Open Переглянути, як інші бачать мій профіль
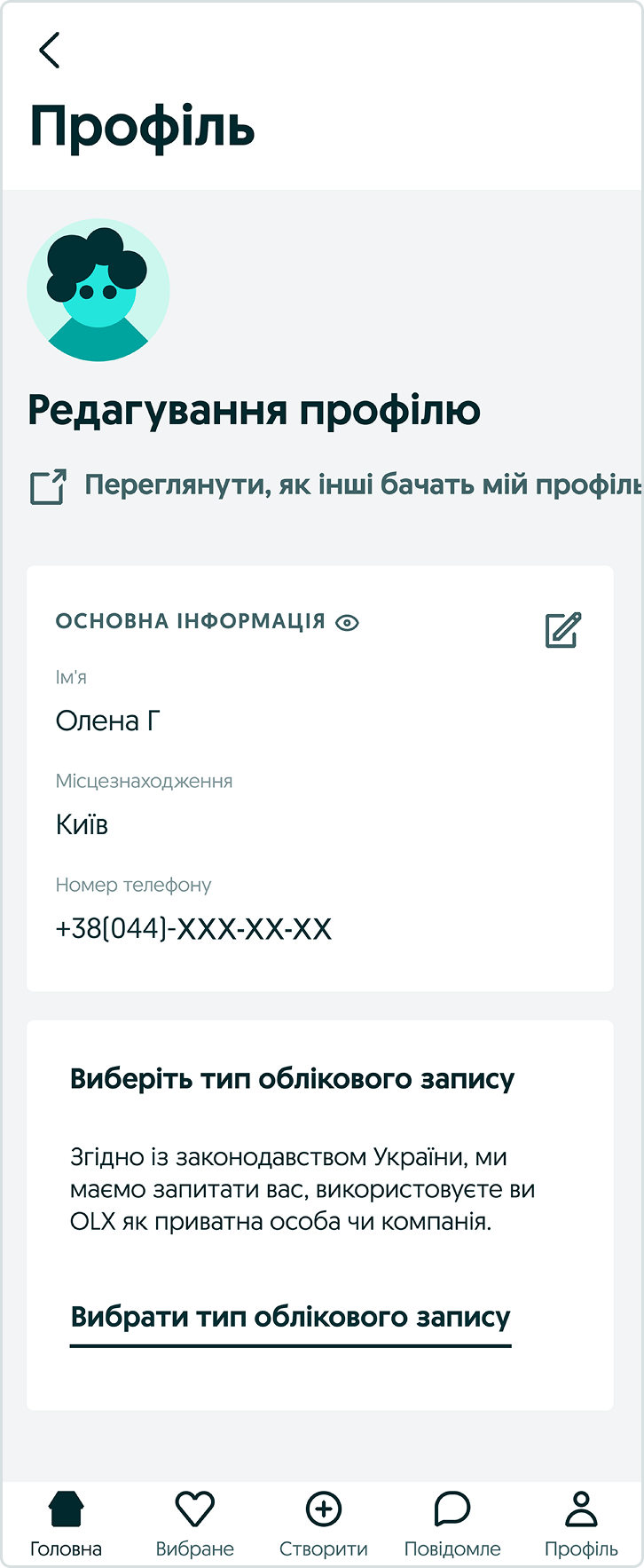 pyautogui.click(x=364, y=485)
